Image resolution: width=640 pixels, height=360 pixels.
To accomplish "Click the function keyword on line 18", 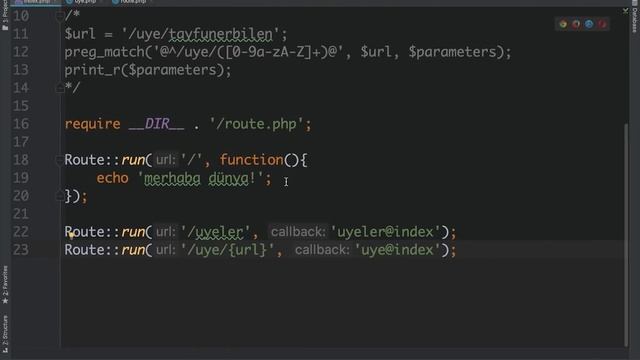I will point(251,160).
